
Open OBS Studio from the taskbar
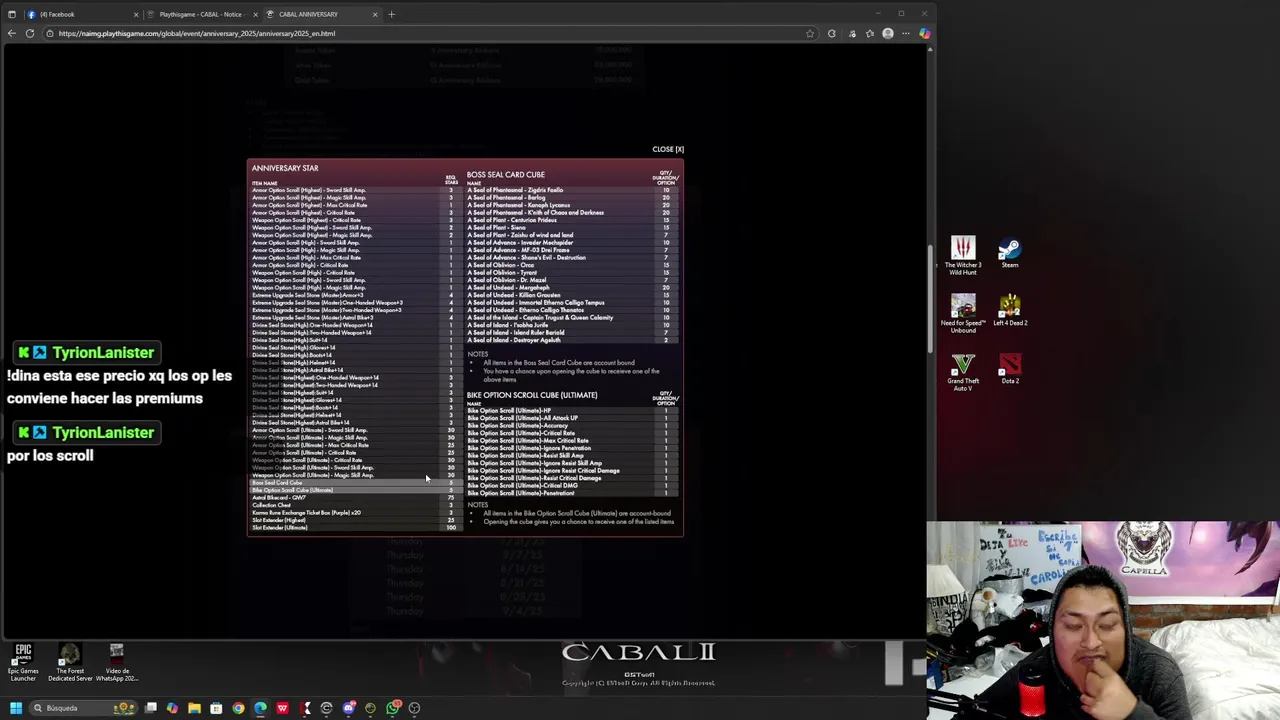(414, 708)
